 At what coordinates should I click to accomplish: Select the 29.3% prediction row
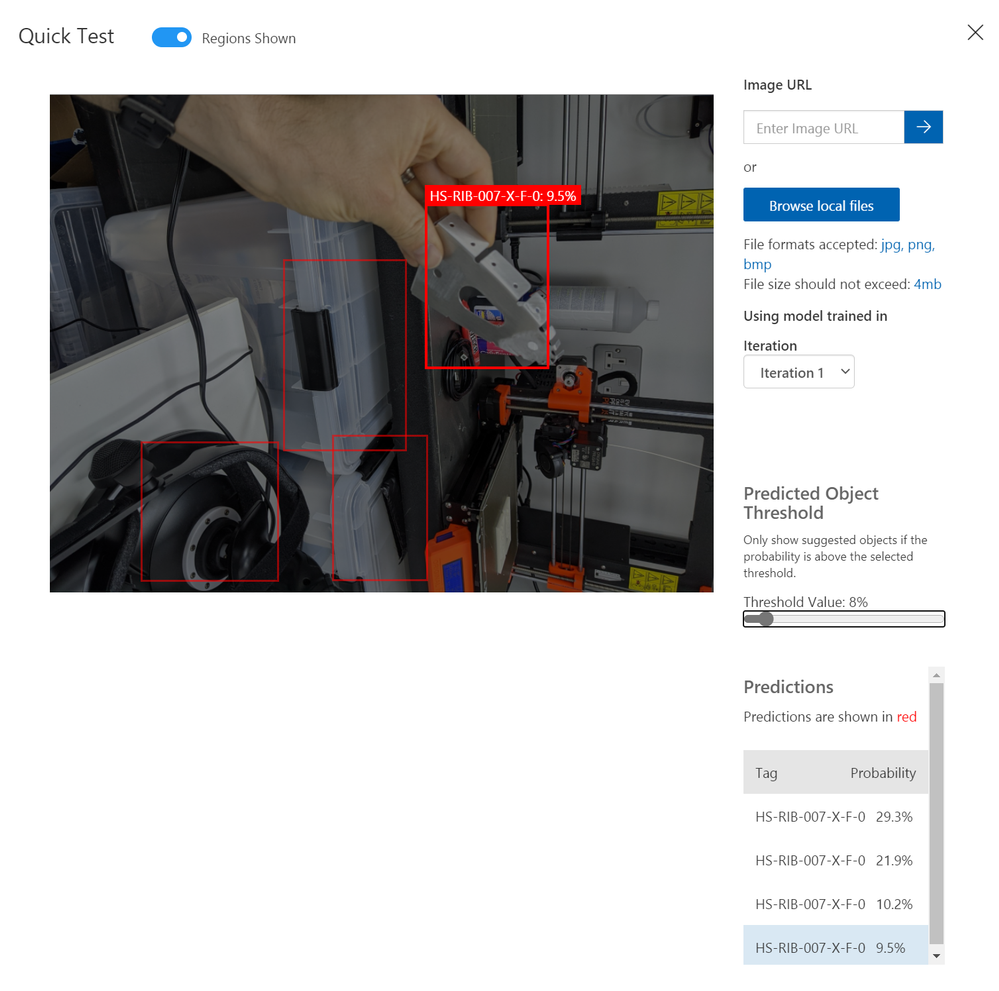835,816
